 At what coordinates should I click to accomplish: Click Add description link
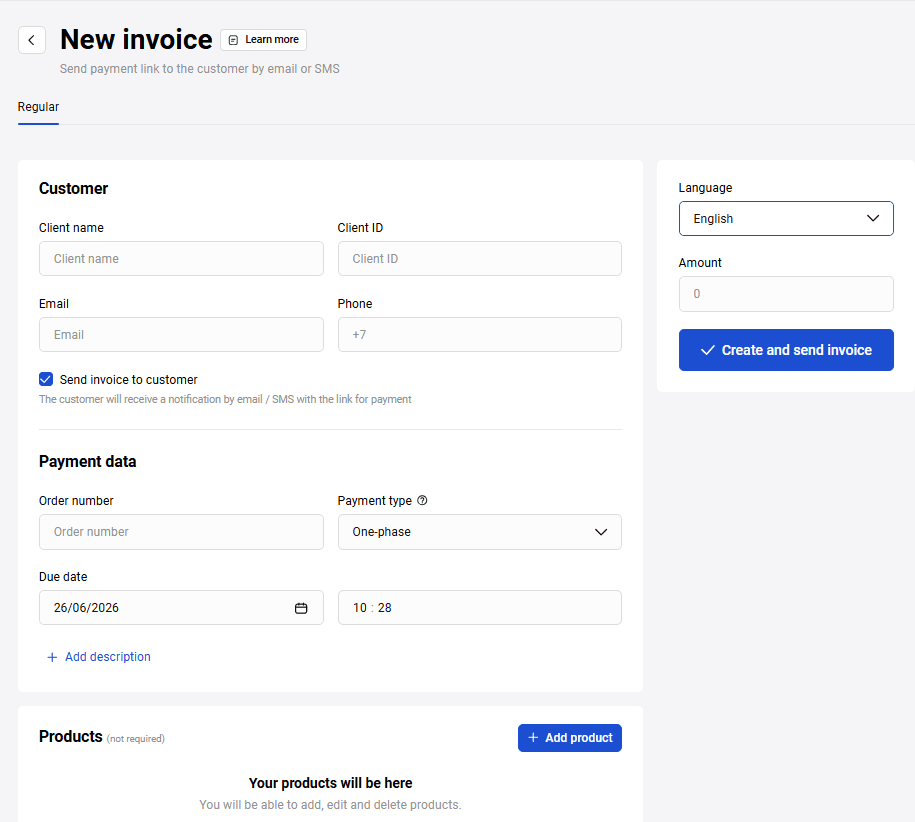point(99,656)
